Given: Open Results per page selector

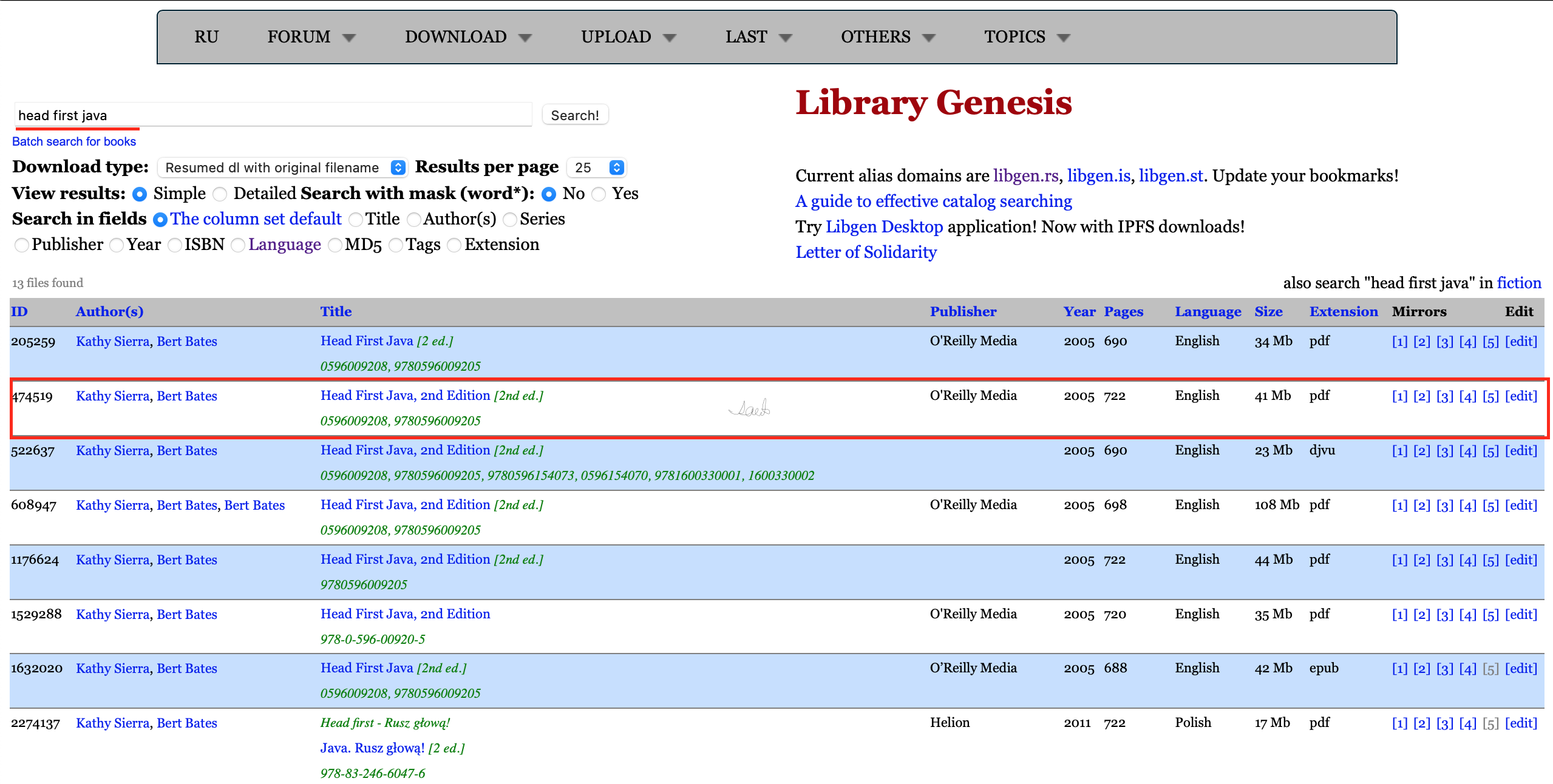Looking at the screenshot, I should [x=597, y=167].
